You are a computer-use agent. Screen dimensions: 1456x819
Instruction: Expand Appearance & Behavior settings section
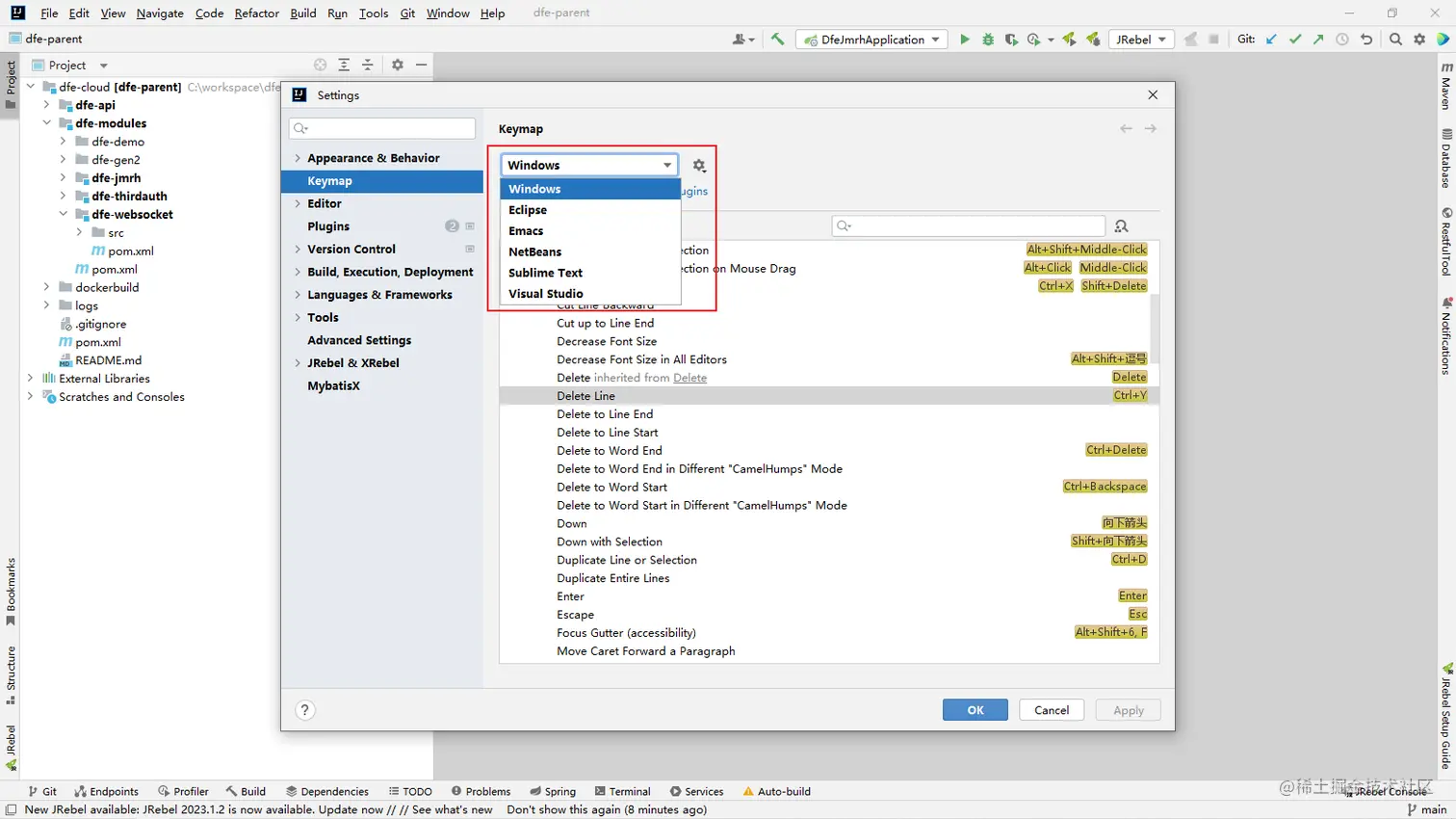point(298,158)
